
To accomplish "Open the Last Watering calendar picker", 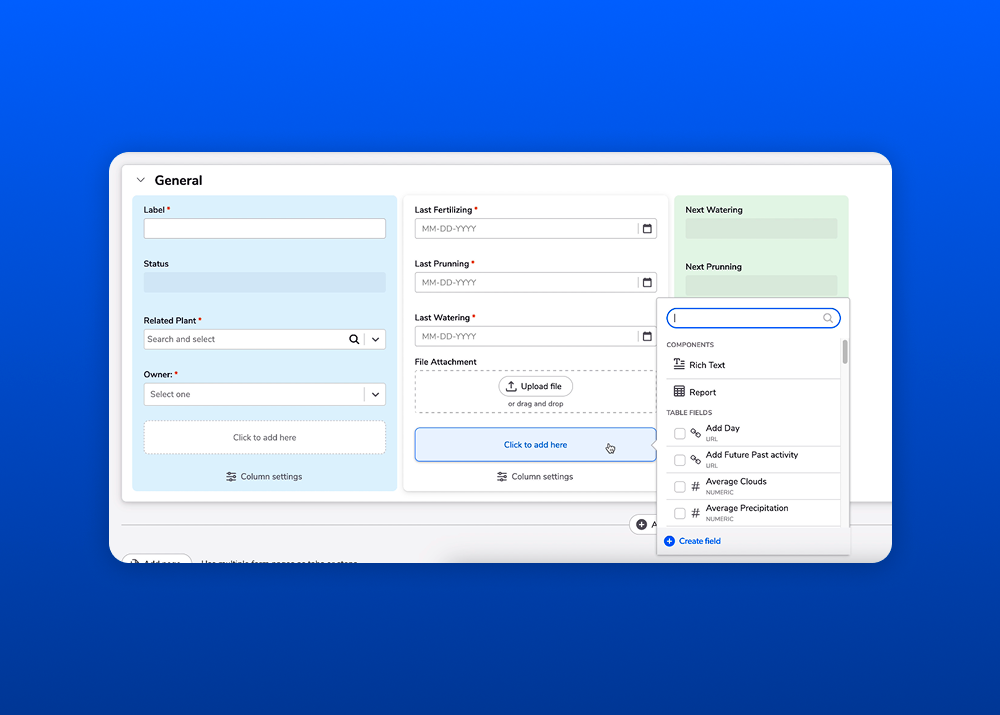I will (647, 336).
